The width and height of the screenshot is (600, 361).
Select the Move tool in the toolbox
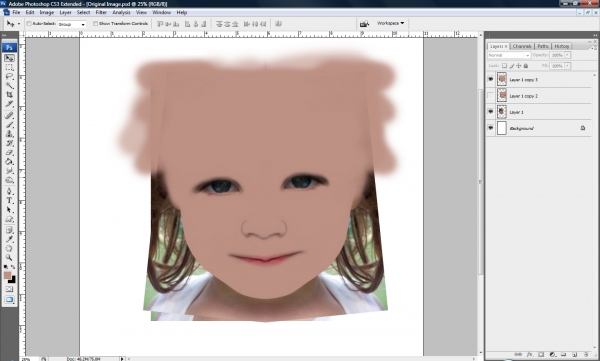click(x=9, y=58)
